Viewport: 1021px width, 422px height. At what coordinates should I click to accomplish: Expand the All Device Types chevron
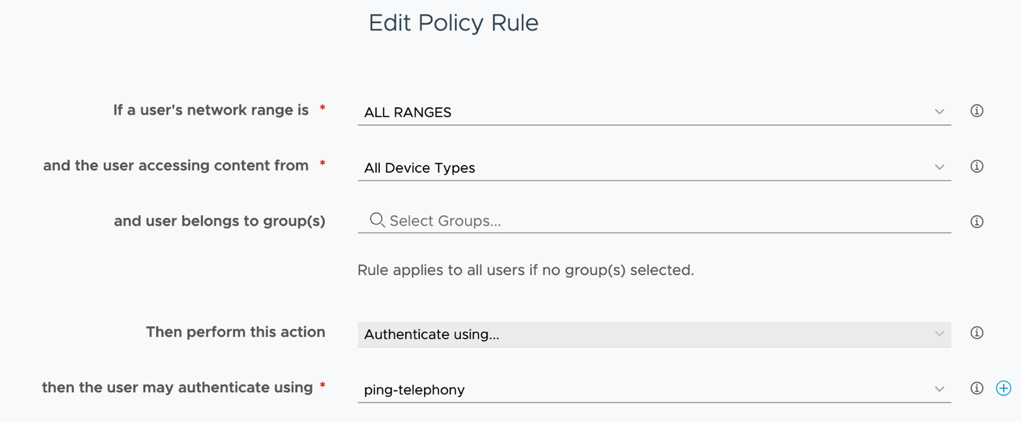tap(939, 167)
